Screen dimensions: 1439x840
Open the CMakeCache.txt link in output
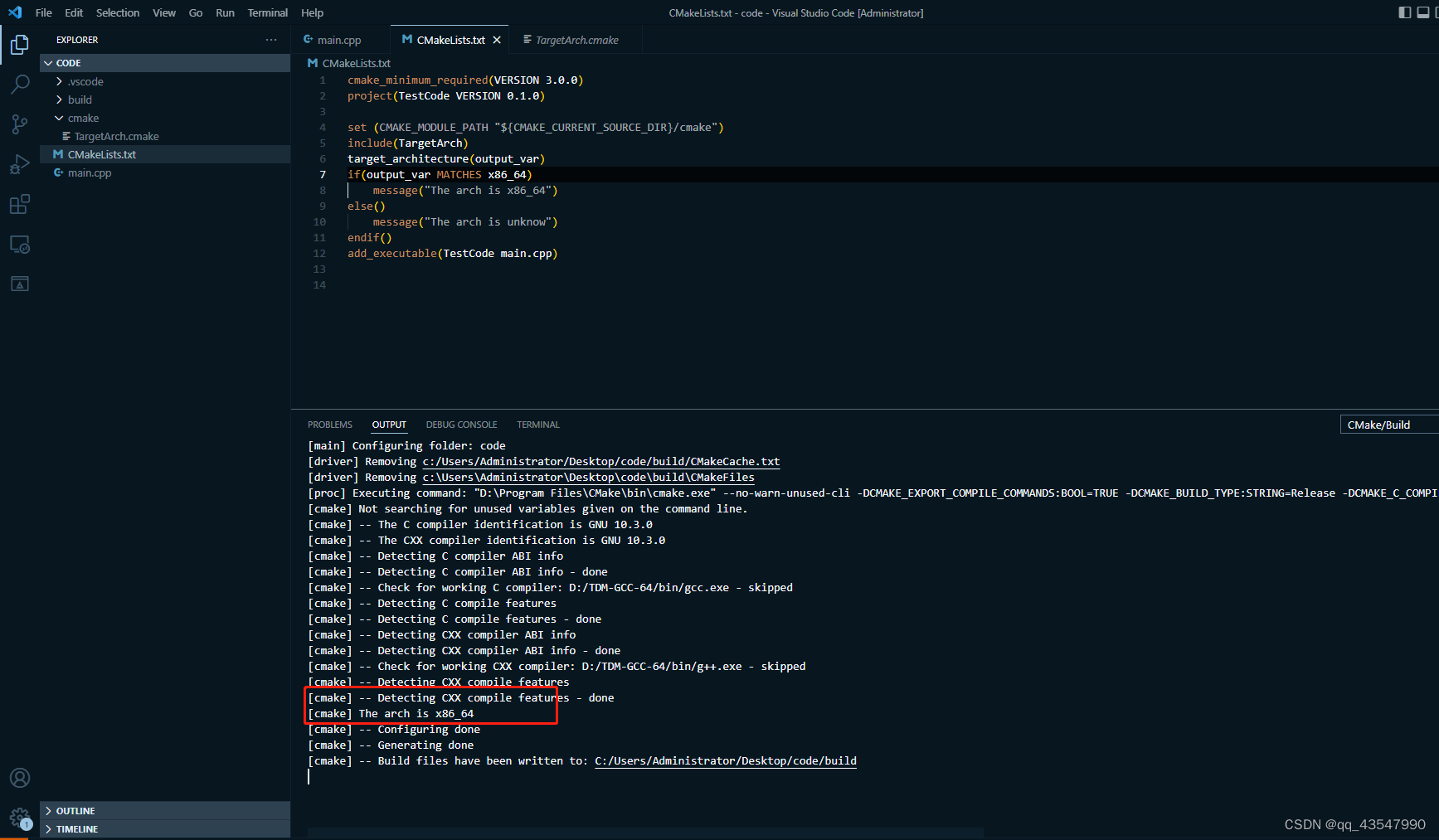click(x=600, y=461)
